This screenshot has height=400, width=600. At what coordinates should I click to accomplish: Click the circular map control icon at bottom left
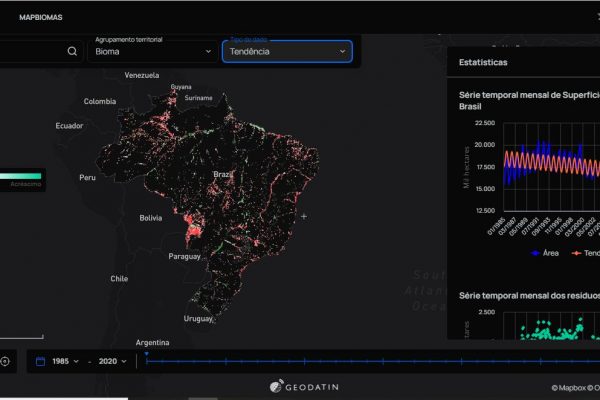pos(5,361)
